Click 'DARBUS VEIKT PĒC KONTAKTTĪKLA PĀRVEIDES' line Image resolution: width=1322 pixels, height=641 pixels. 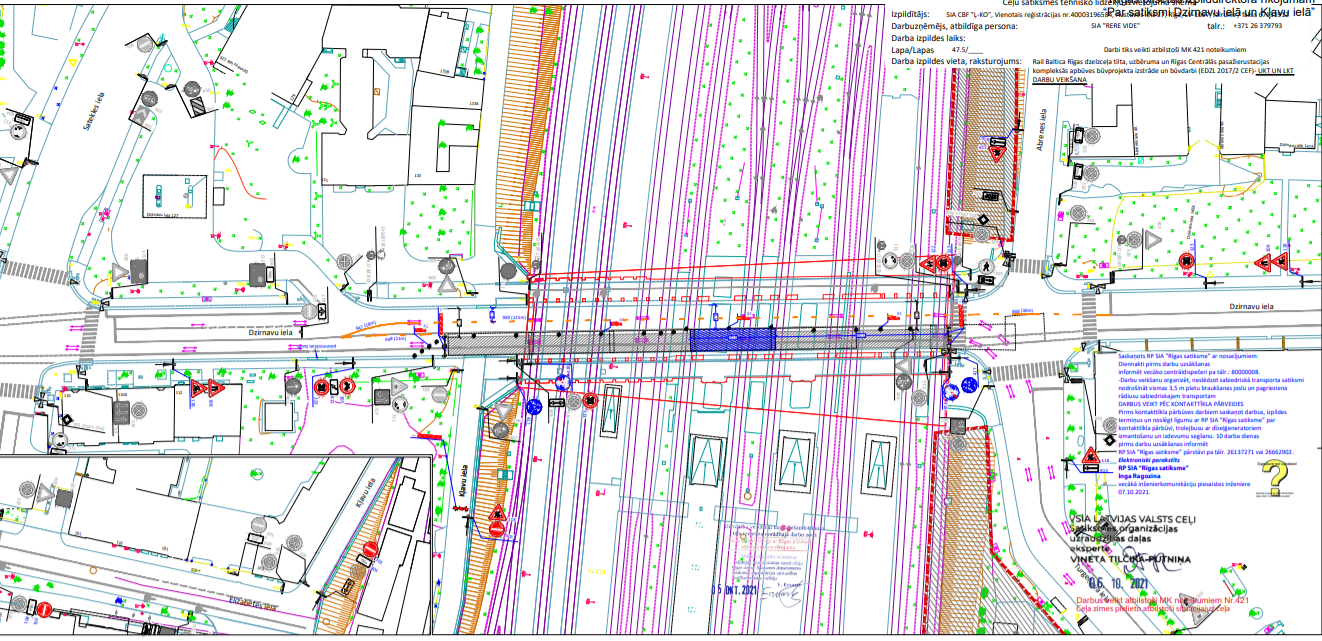[1182, 405]
